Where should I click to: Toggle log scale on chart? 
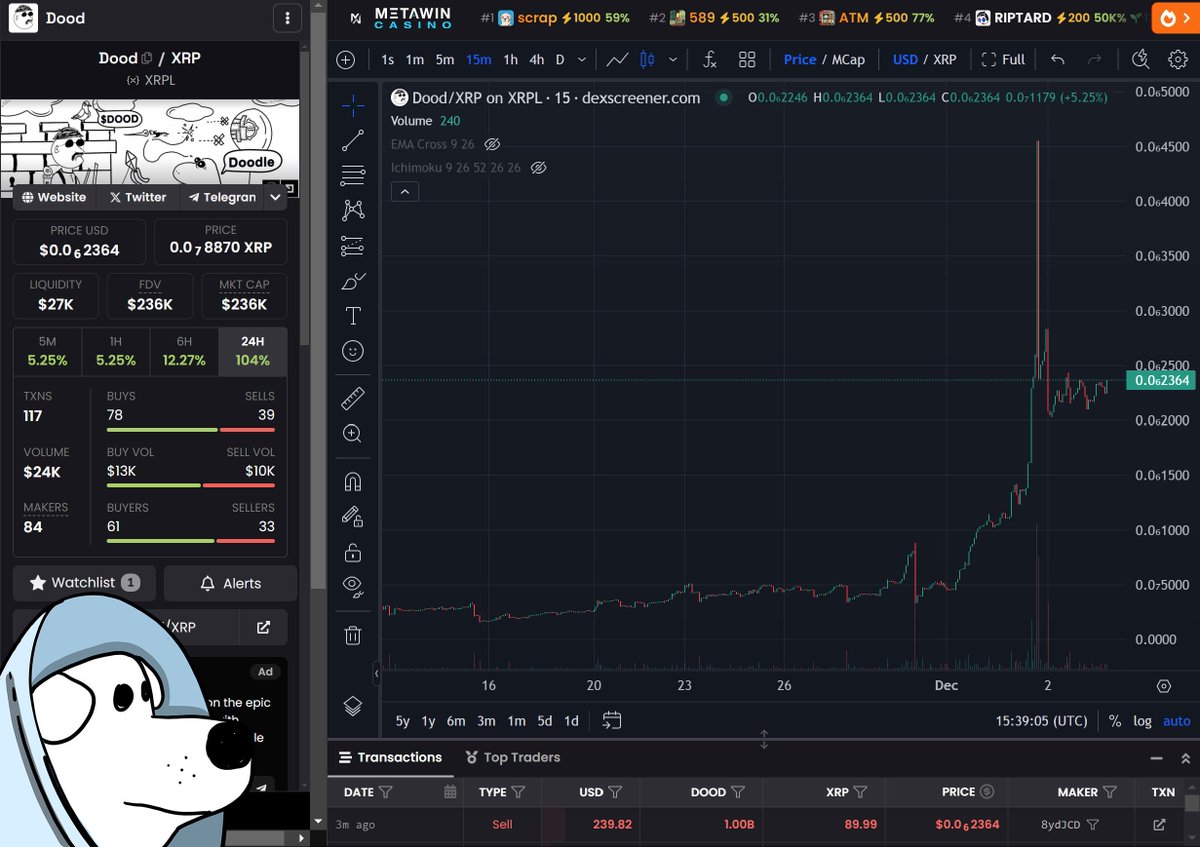pyautogui.click(x=1142, y=721)
